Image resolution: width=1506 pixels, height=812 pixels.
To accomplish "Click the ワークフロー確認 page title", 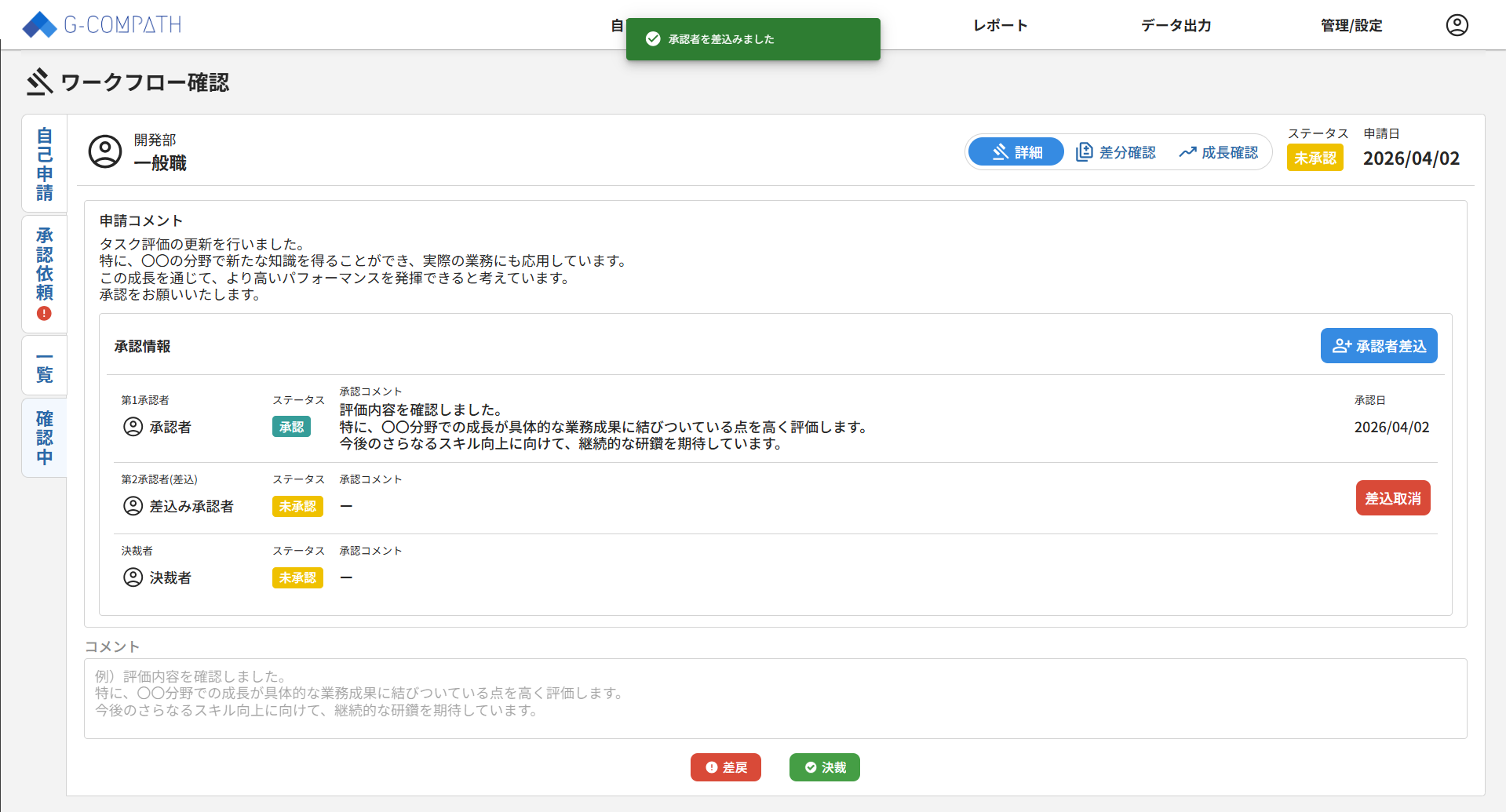I will click(x=145, y=82).
